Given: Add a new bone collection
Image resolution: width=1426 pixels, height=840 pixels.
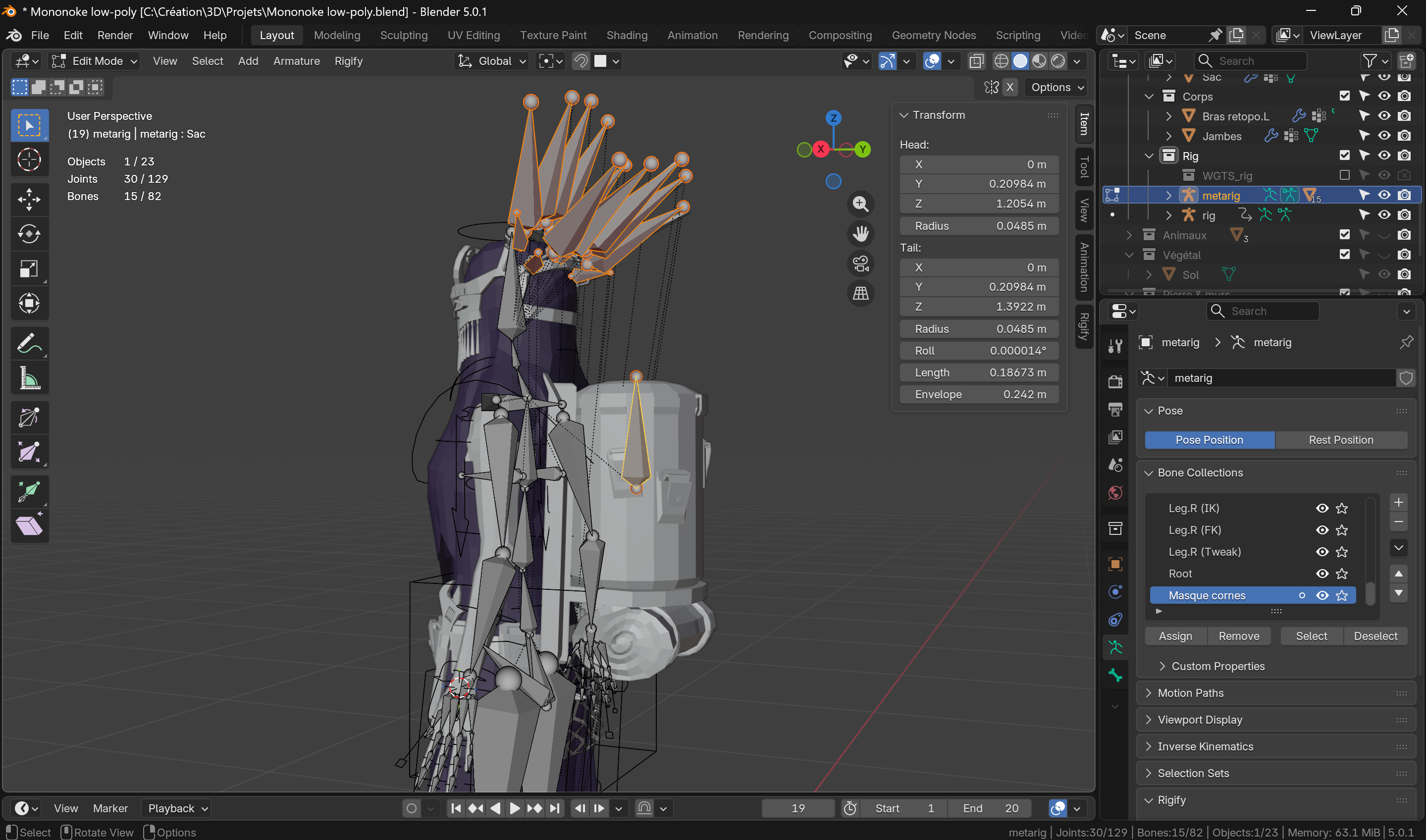Looking at the screenshot, I should pyautogui.click(x=1398, y=502).
